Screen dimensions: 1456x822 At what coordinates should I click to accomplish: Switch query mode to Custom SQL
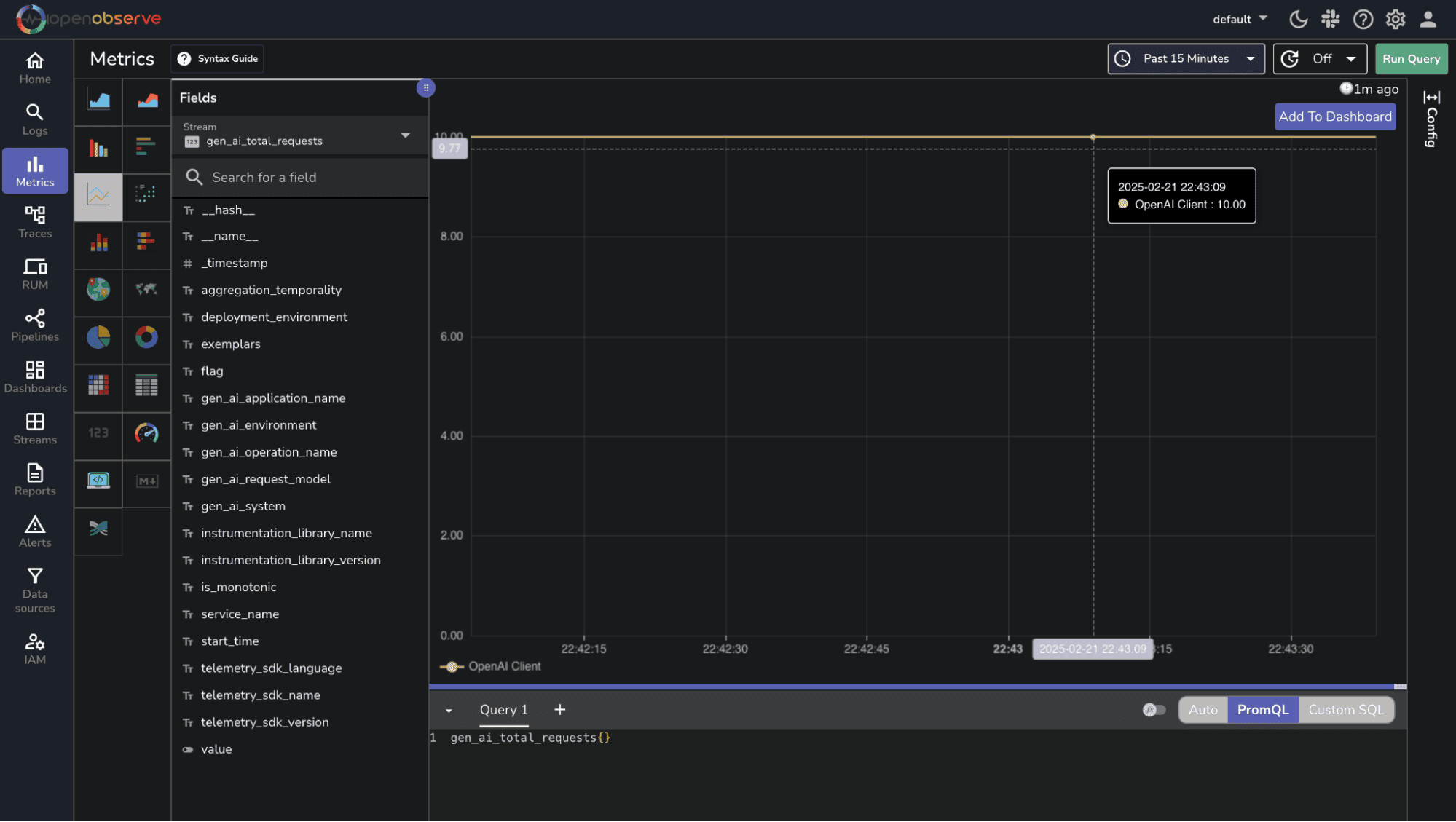click(x=1345, y=710)
